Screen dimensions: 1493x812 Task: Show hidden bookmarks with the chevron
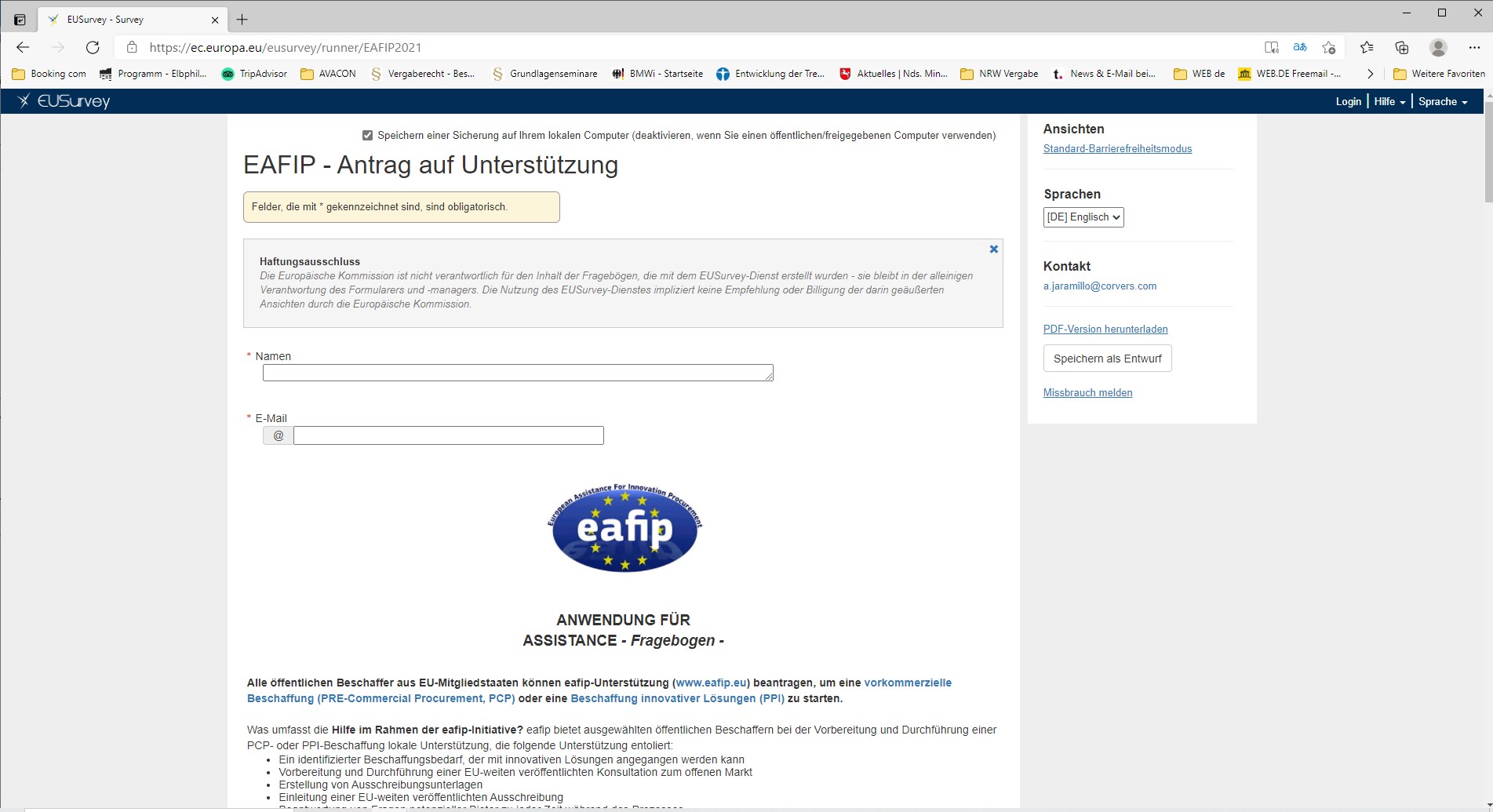tap(1370, 73)
